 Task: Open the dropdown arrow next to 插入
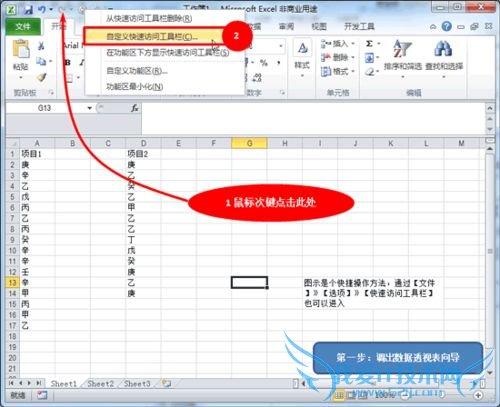tap(353, 44)
